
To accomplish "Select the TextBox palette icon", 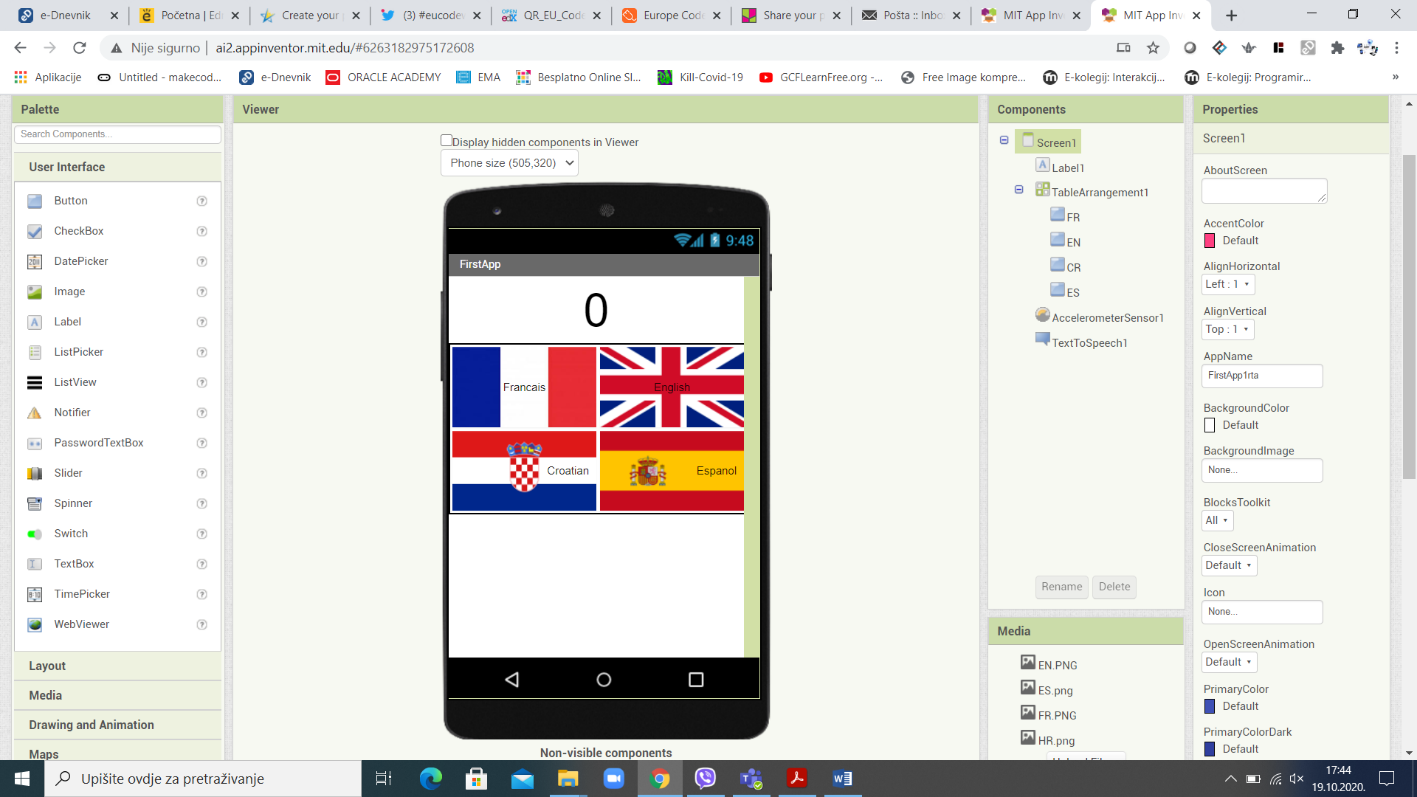I will [35, 564].
